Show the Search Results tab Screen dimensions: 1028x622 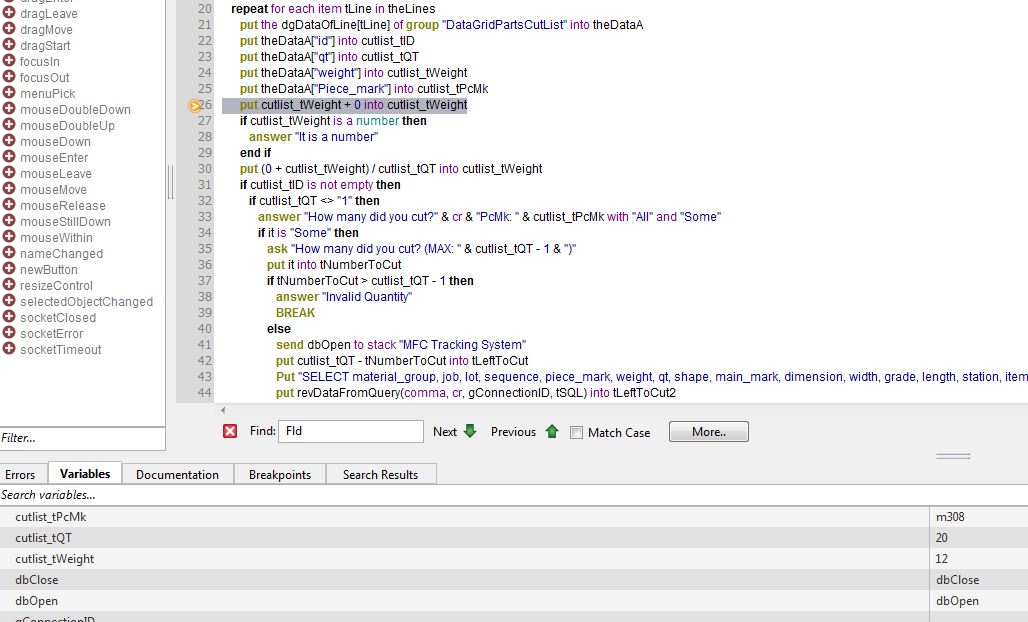click(380, 474)
